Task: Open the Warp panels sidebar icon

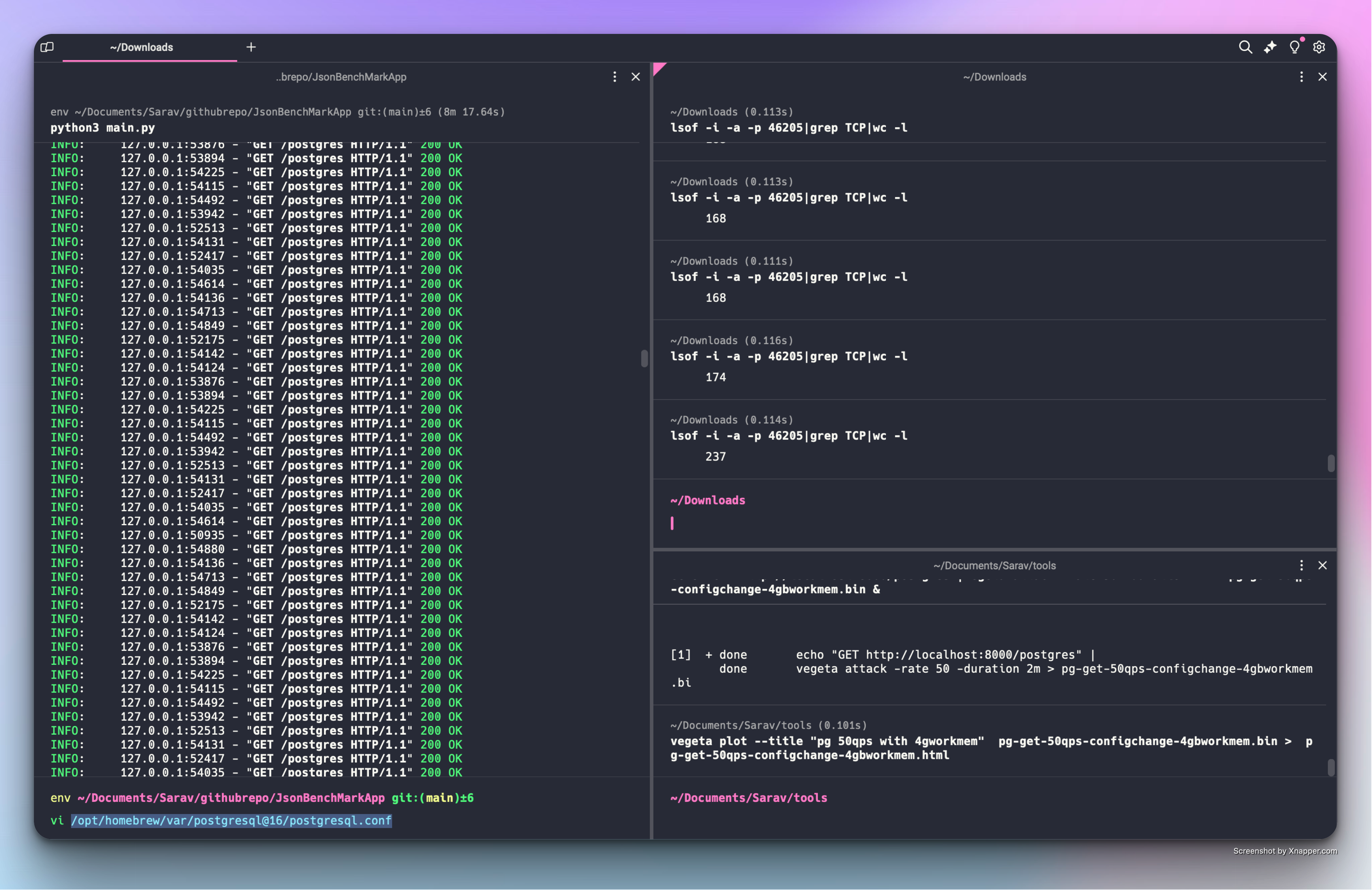Action: [47, 47]
